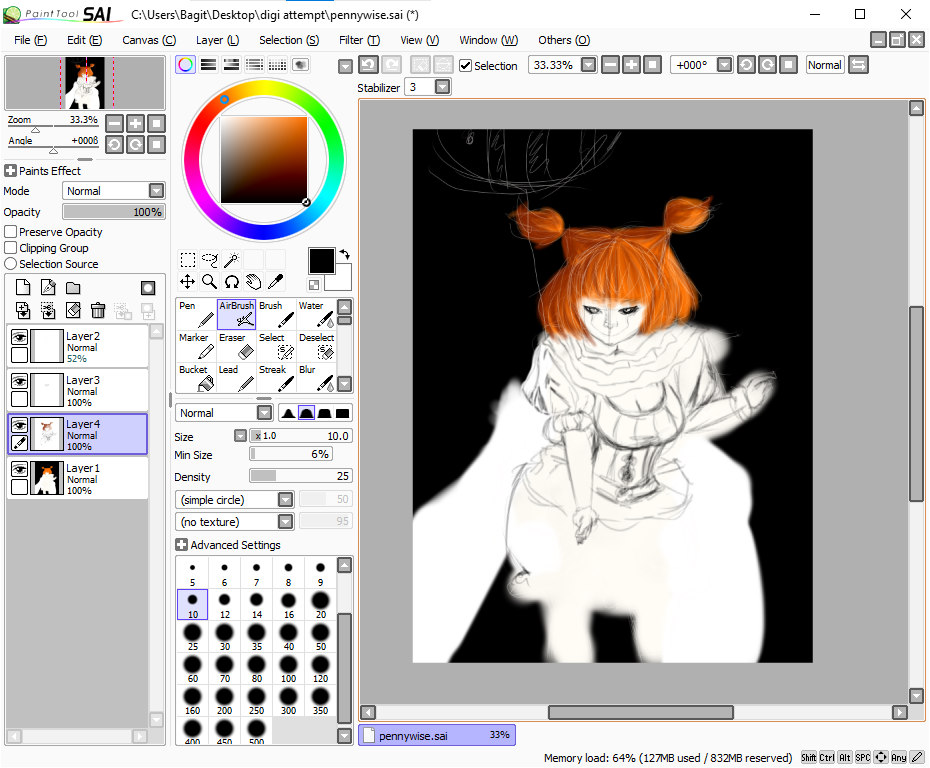Activate the move tool
This screenshot has width=930, height=768.
coord(187,282)
